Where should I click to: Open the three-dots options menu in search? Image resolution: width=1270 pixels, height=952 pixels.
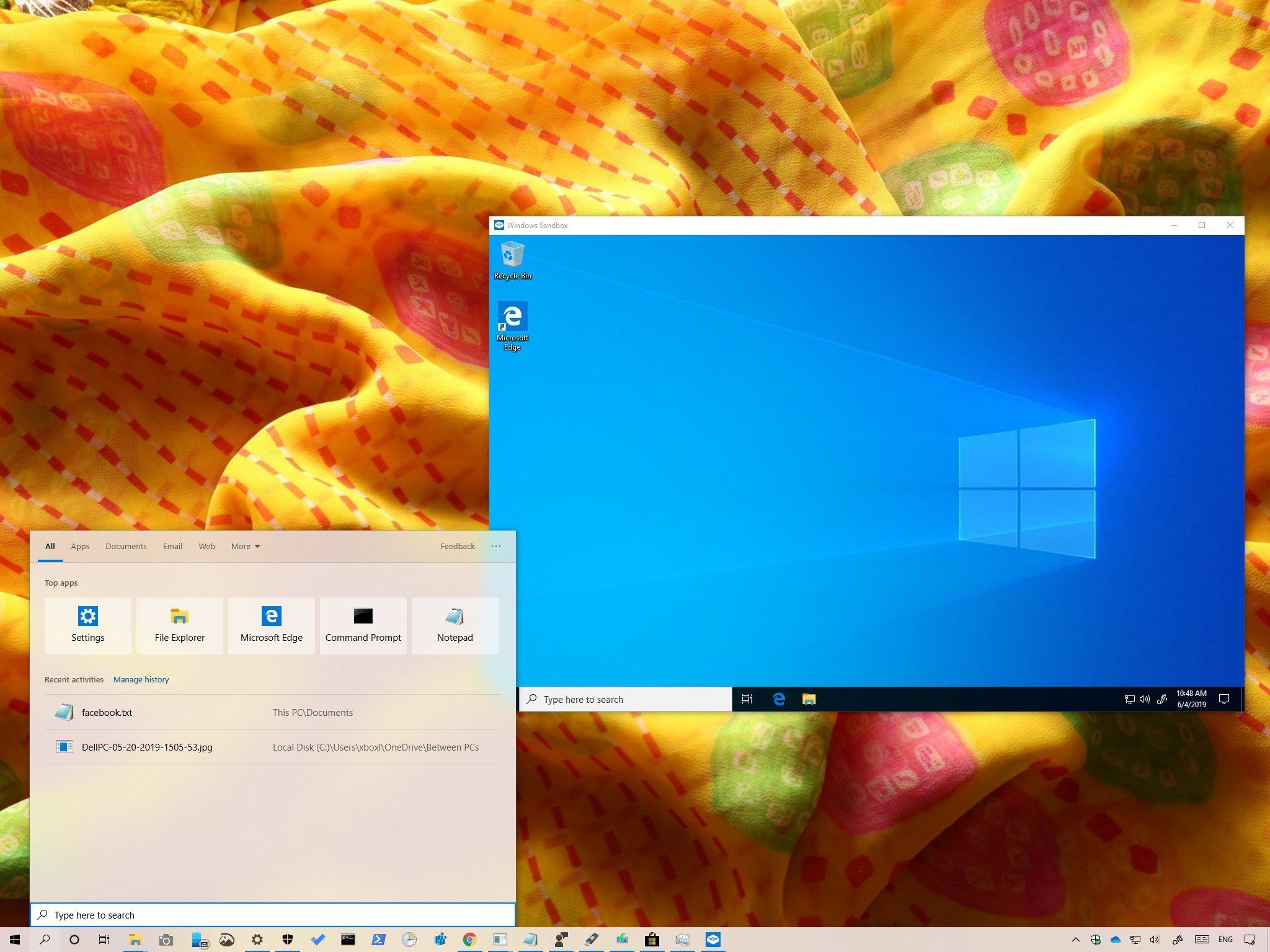tap(496, 546)
